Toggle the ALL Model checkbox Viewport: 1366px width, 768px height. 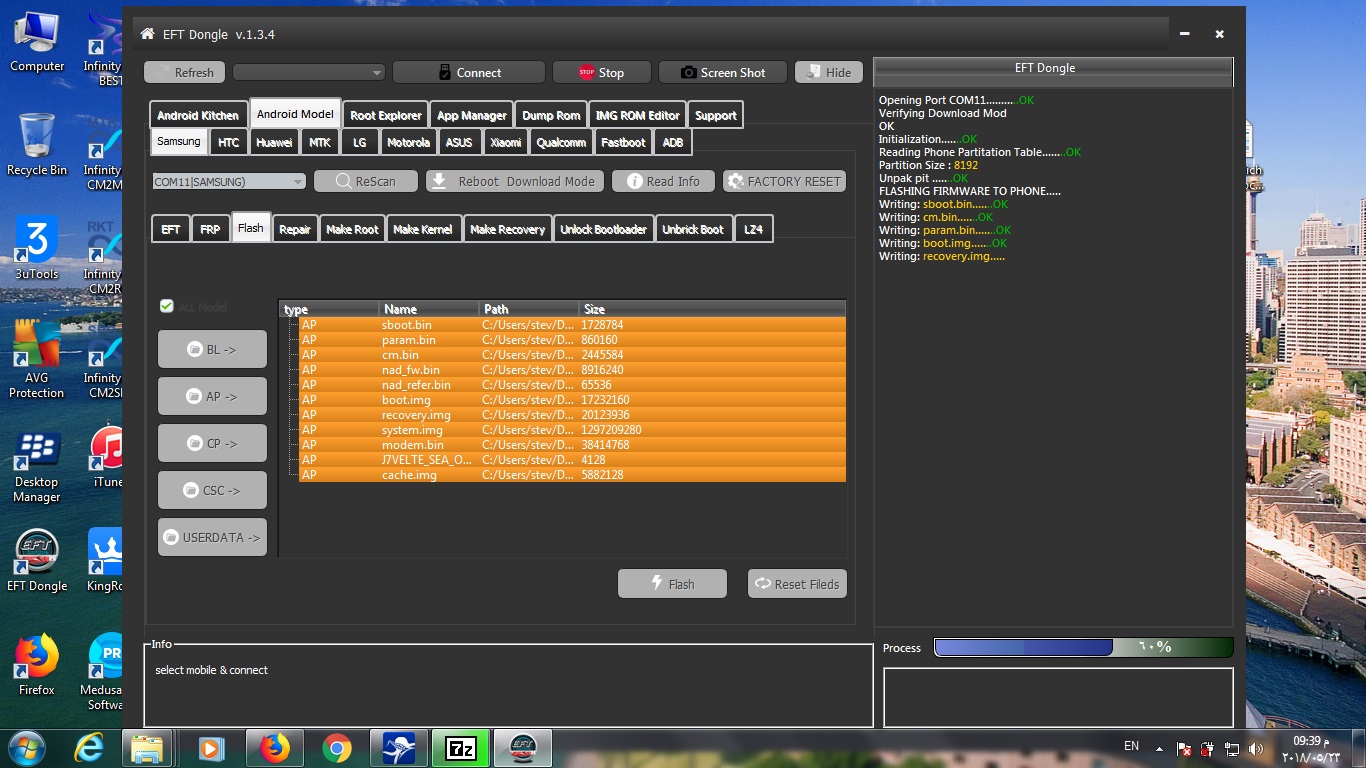[167, 306]
